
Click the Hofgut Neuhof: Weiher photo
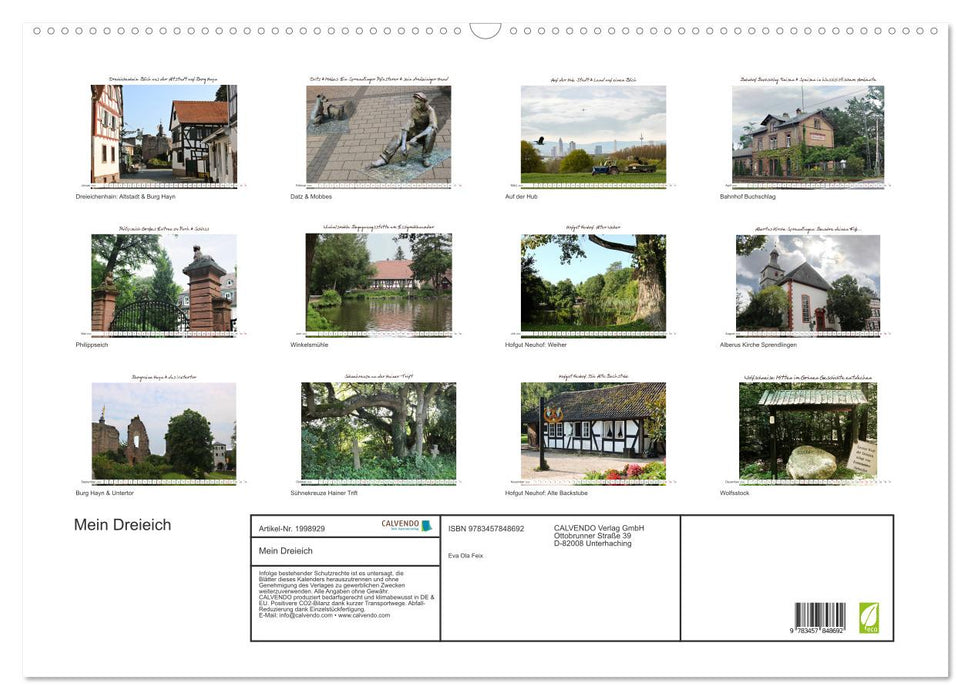pyautogui.click(x=592, y=283)
